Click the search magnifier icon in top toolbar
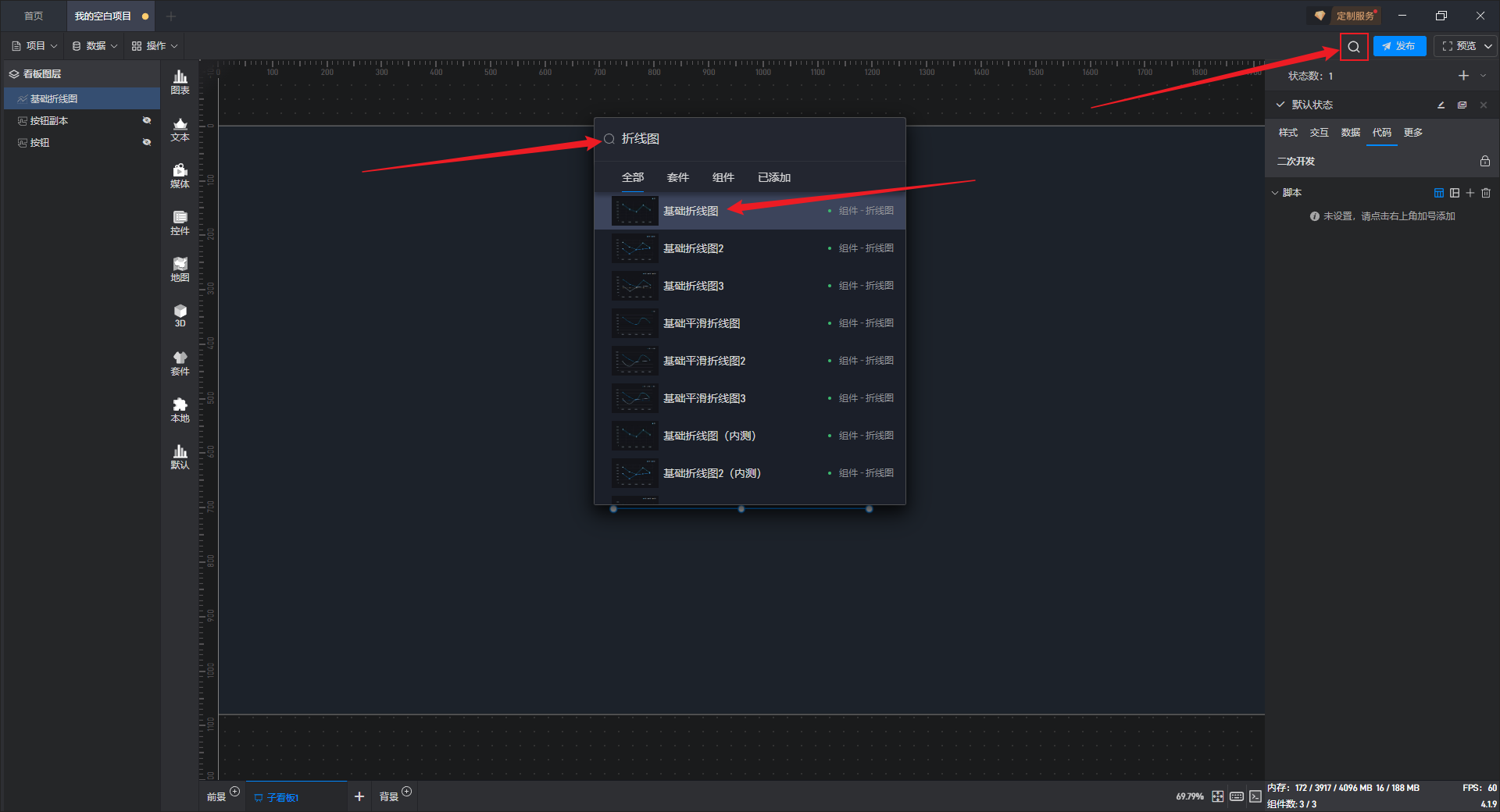Screen dimensions: 1500x812 tap(1354, 47)
